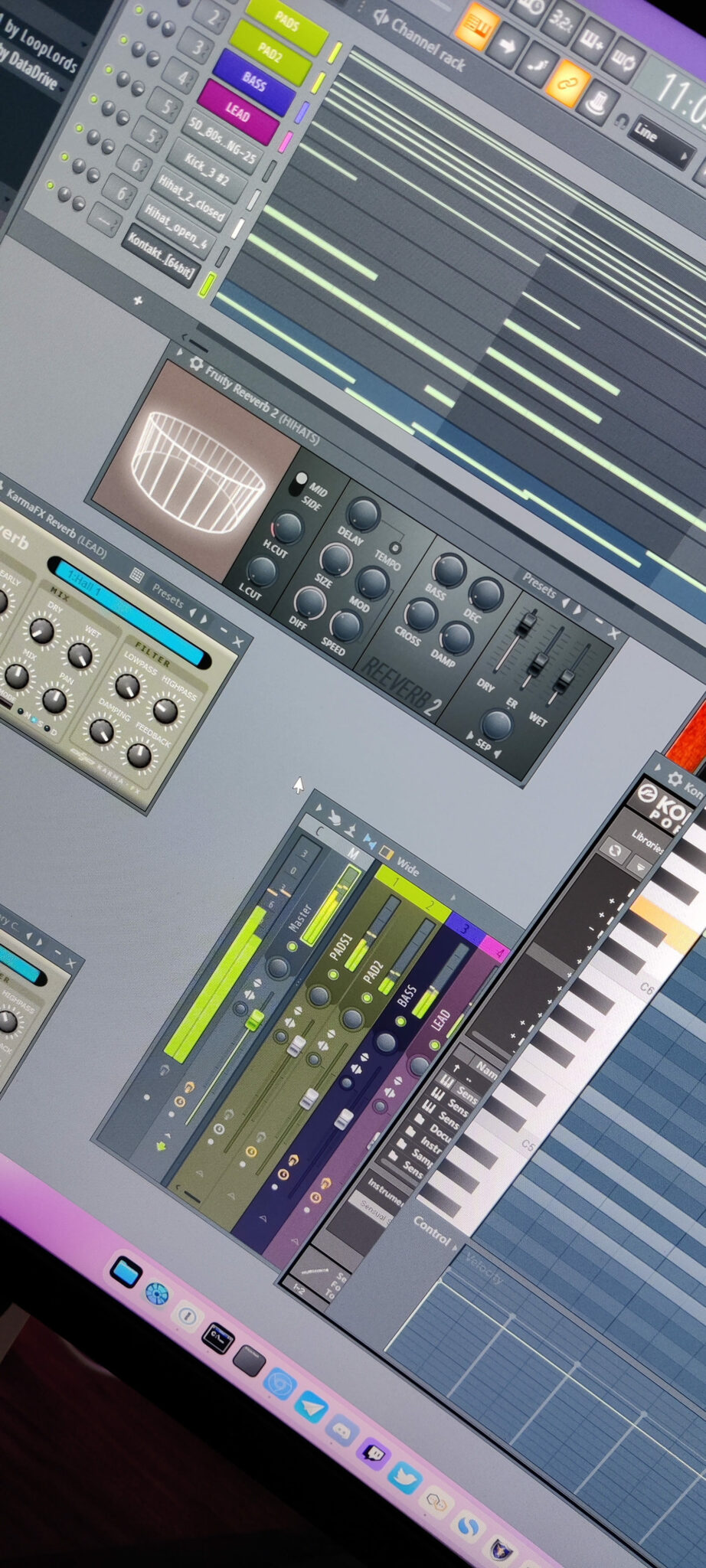Click the LOWPASS knob in KarmaFX Reverb
Screen dimensions: 706x1568
pos(126,685)
